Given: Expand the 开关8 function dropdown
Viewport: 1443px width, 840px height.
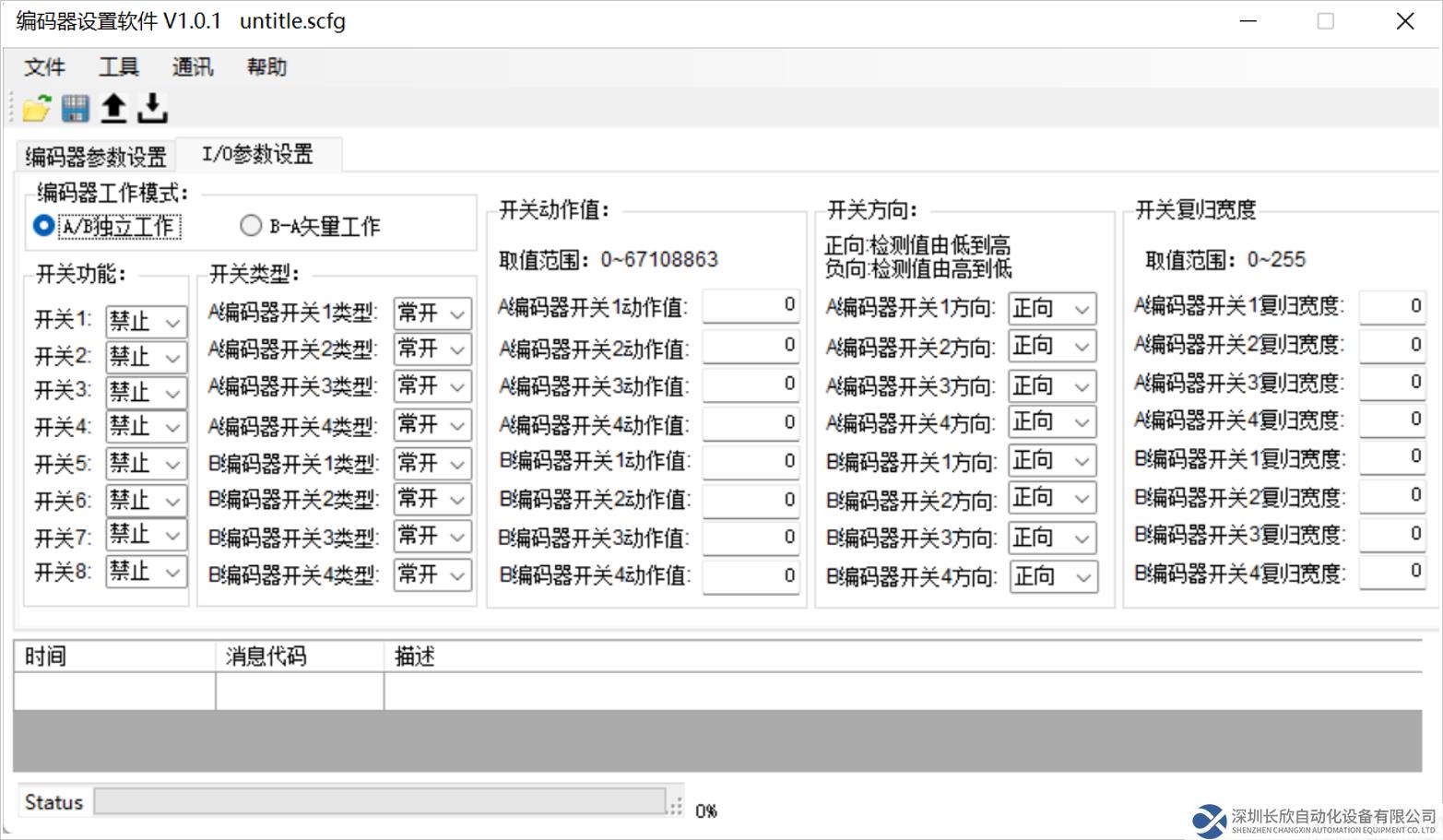Looking at the screenshot, I should (x=146, y=572).
